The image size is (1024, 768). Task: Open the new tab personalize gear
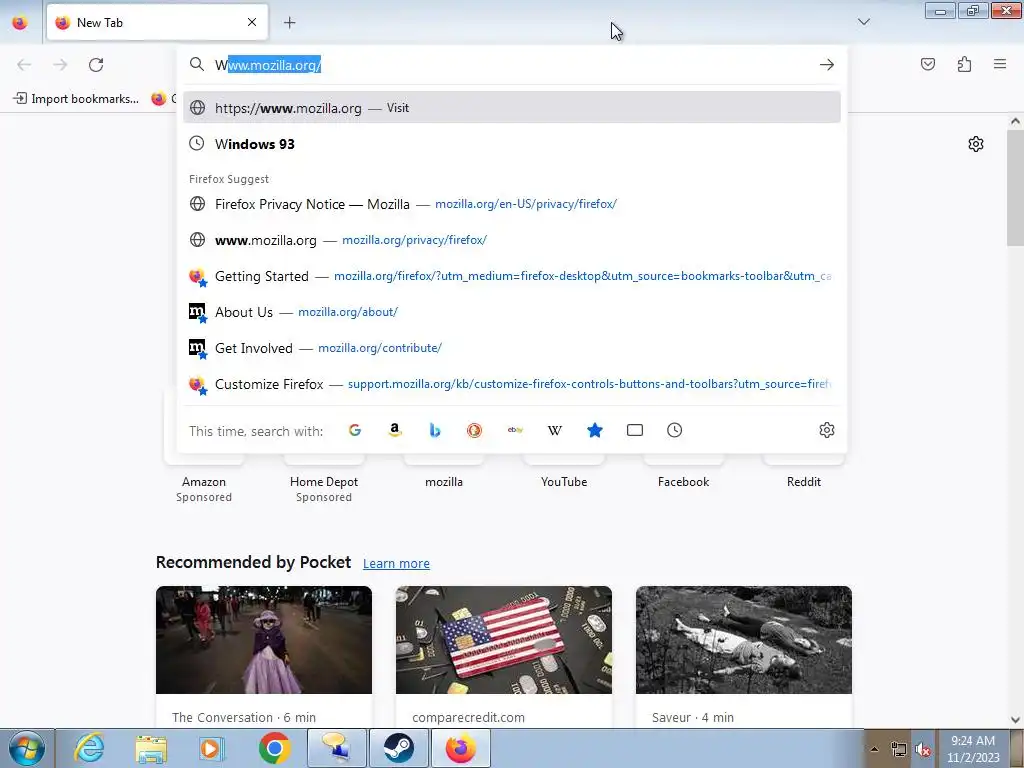click(x=976, y=144)
